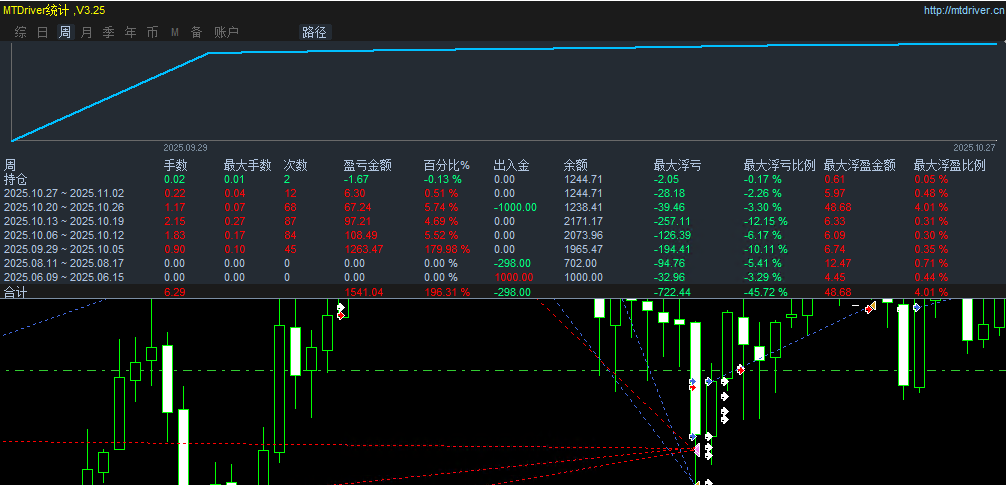Click the 最大浮盈金额 column header
Screen dimensions: 1006x485
point(859,166)
